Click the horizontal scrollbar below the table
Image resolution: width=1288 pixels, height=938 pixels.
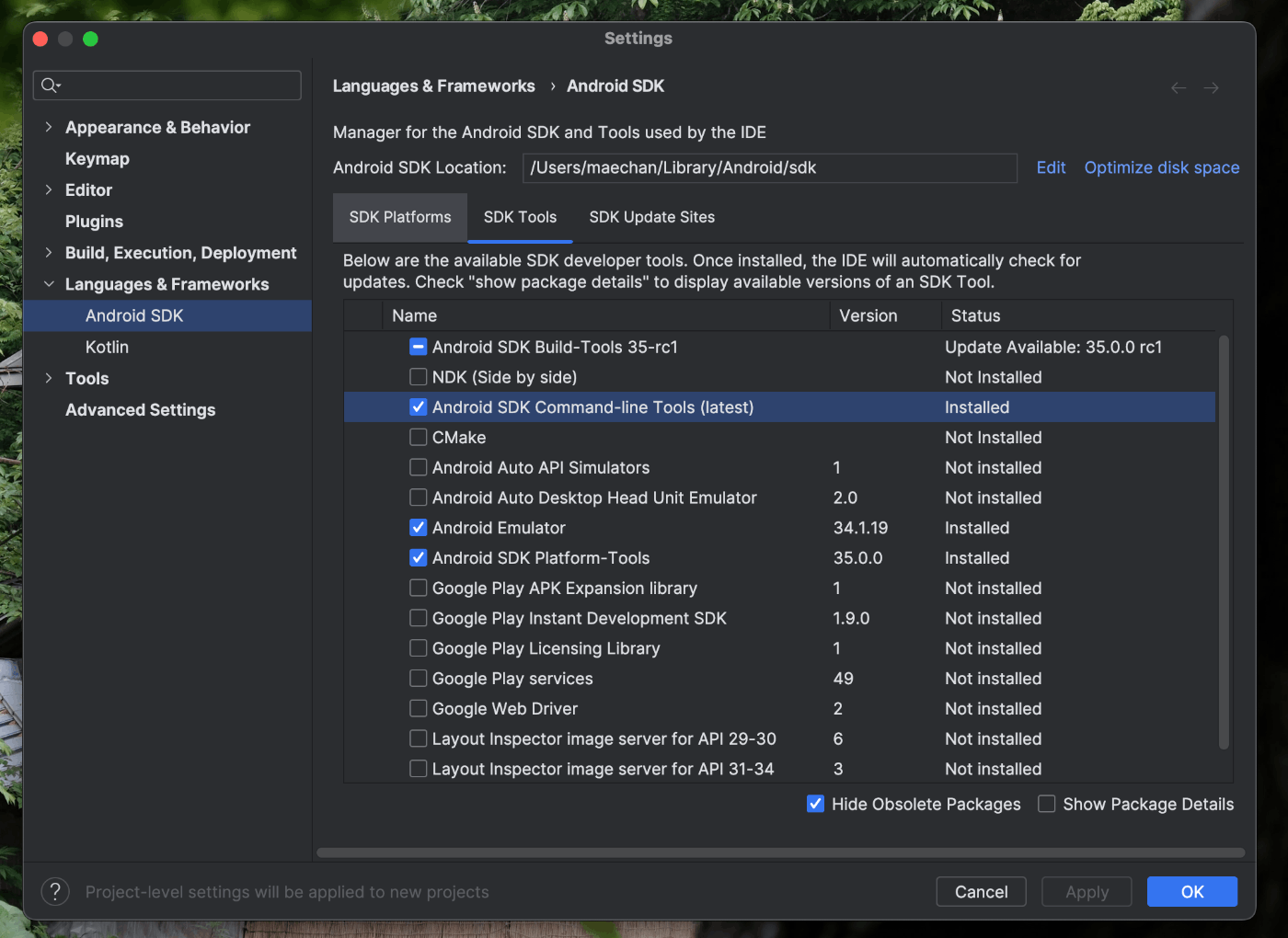pos(780,852)
